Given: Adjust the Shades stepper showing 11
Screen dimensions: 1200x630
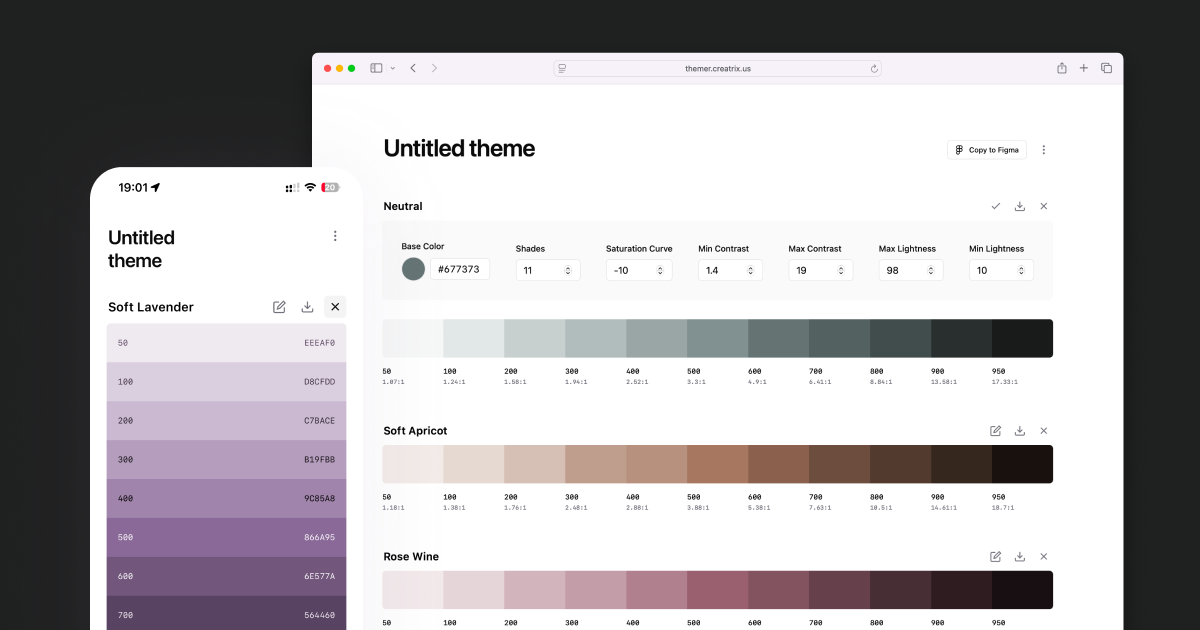Looking at the screenshot, I should coord(548,270).
